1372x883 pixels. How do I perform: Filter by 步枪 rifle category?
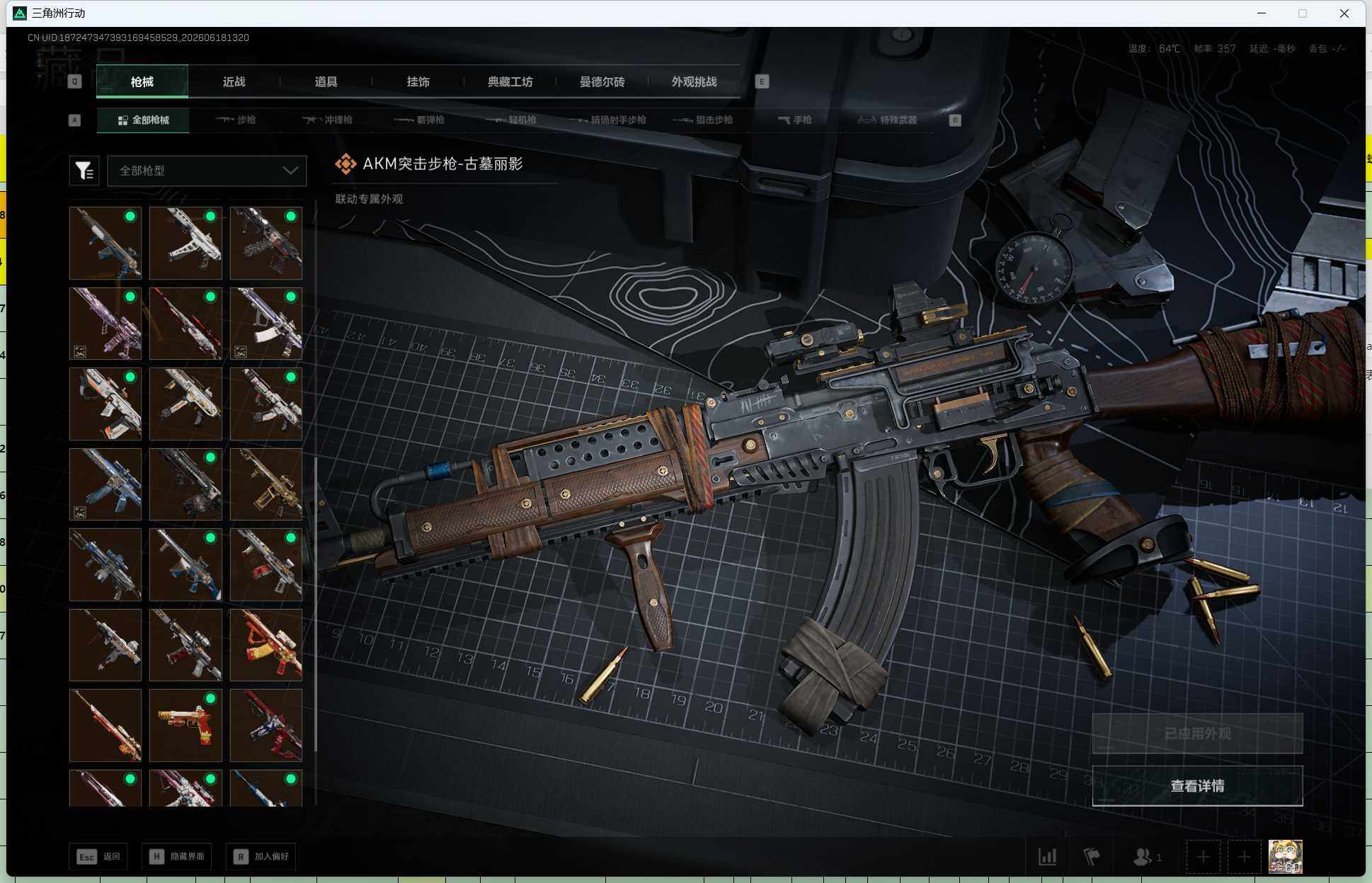[x=236, y=120]
